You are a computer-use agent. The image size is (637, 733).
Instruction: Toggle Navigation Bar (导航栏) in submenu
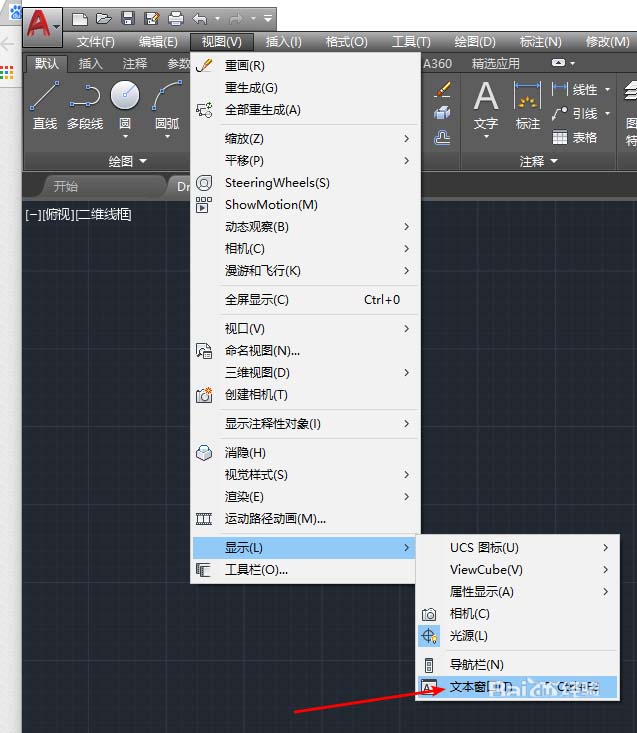(517, 665)
